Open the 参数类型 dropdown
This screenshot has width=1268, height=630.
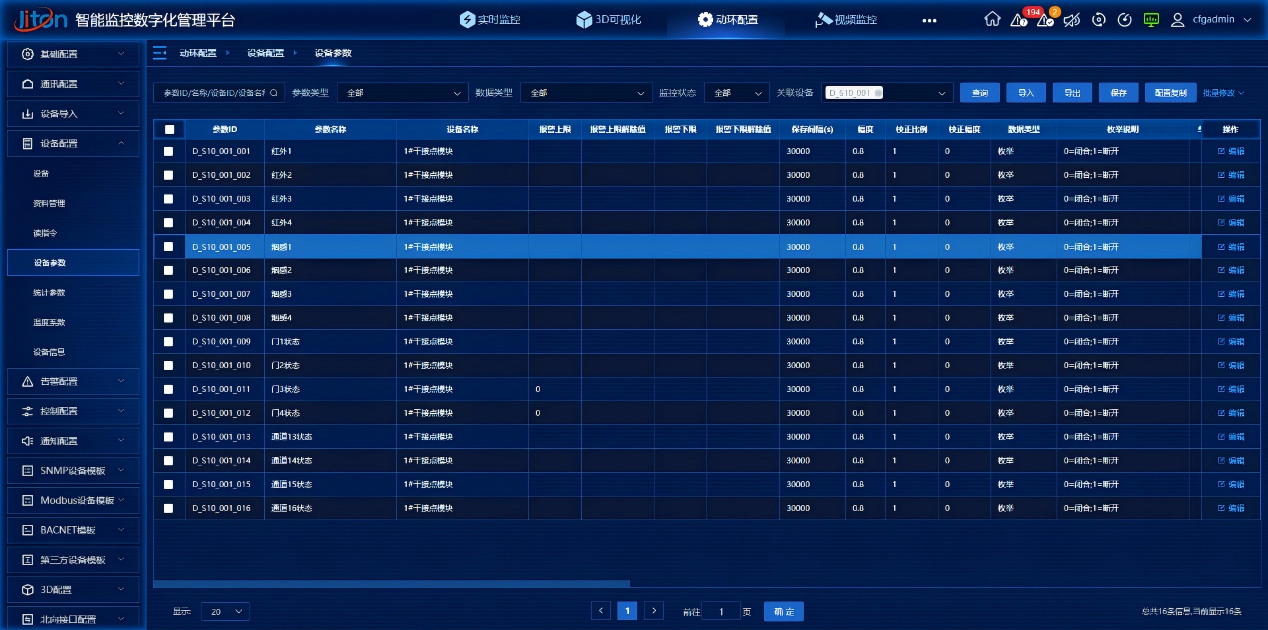[x=402, y=93]
